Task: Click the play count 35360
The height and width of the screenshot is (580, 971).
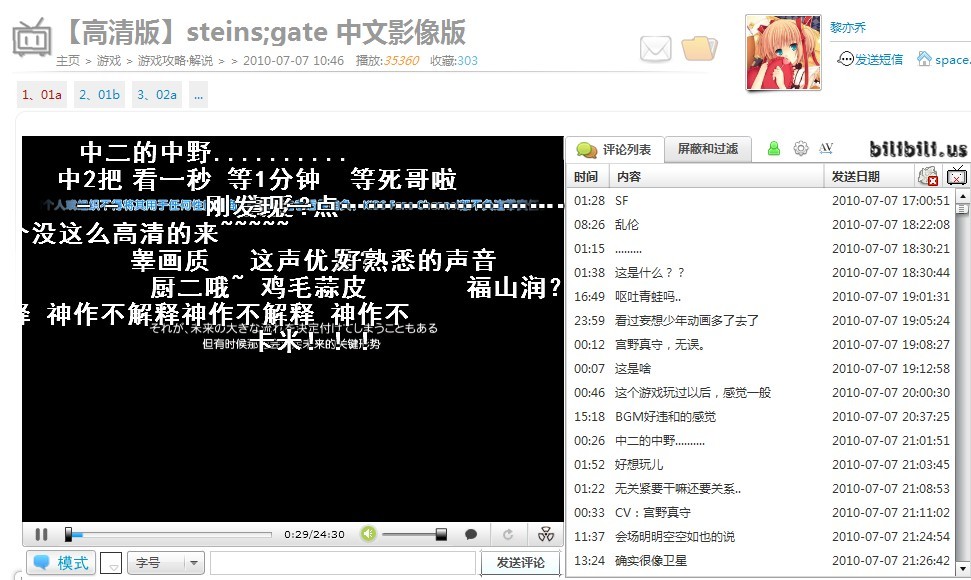Action: 401,61
